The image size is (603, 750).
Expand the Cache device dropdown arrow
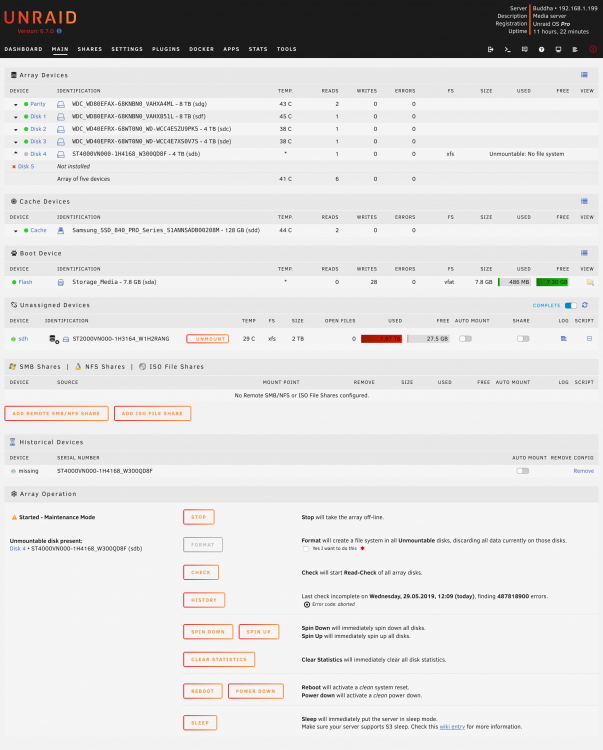click(16, 231)
